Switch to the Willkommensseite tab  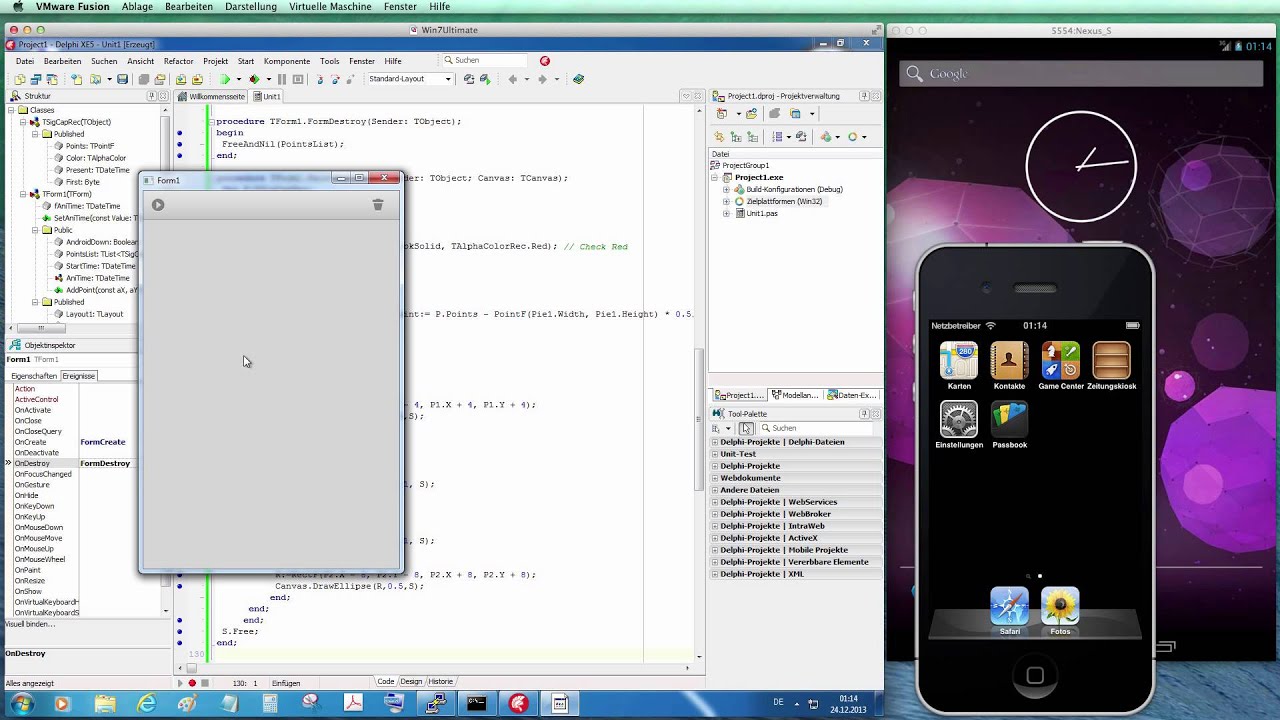pos(211,96)
